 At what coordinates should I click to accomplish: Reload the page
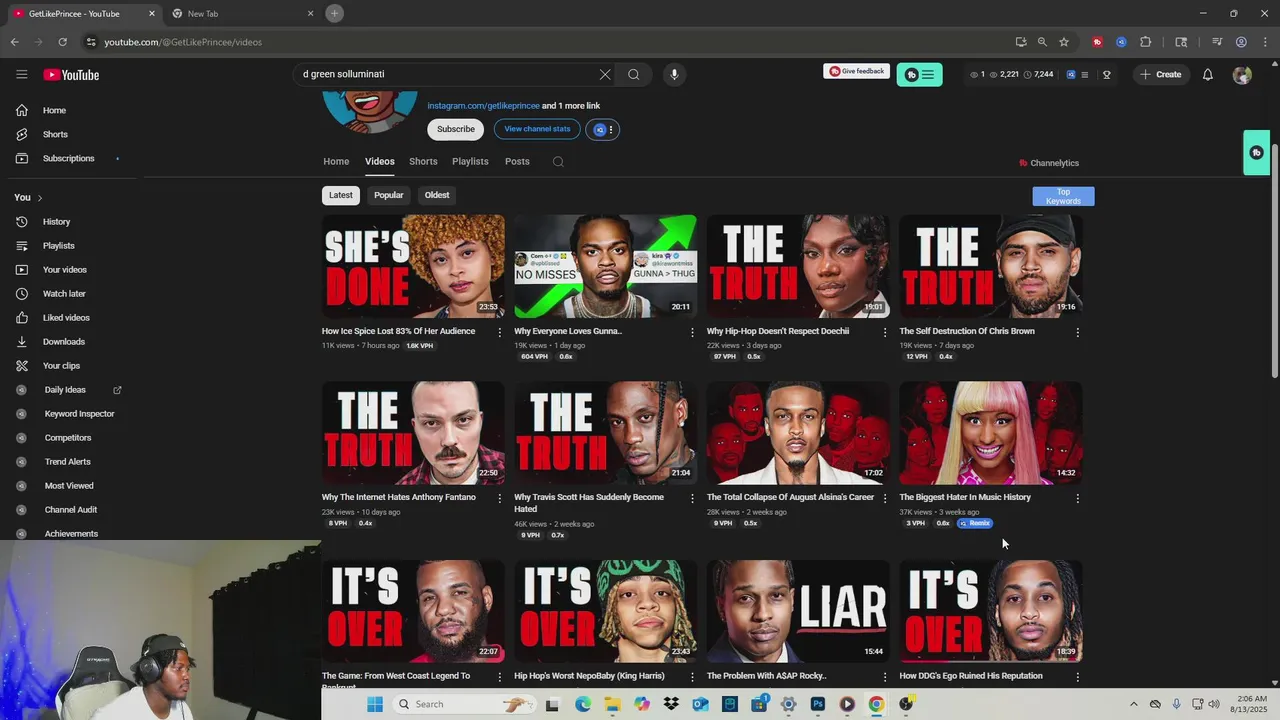coord(62,42)
